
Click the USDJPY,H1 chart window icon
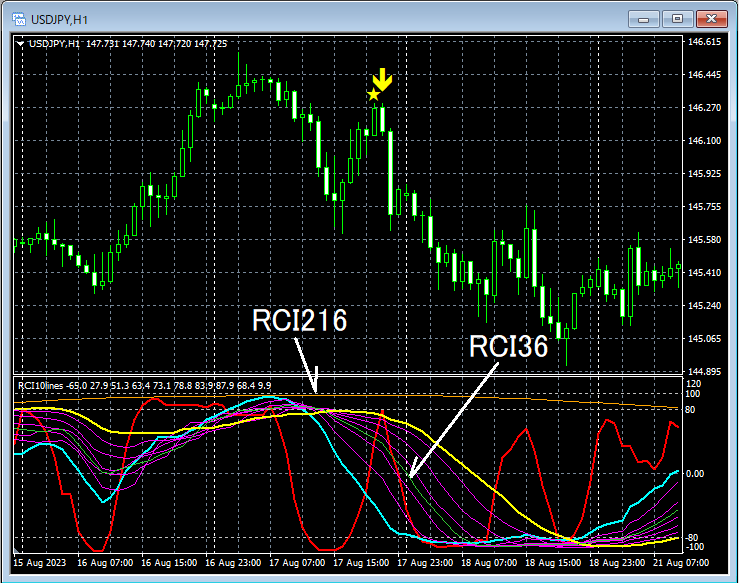point(19,19)
